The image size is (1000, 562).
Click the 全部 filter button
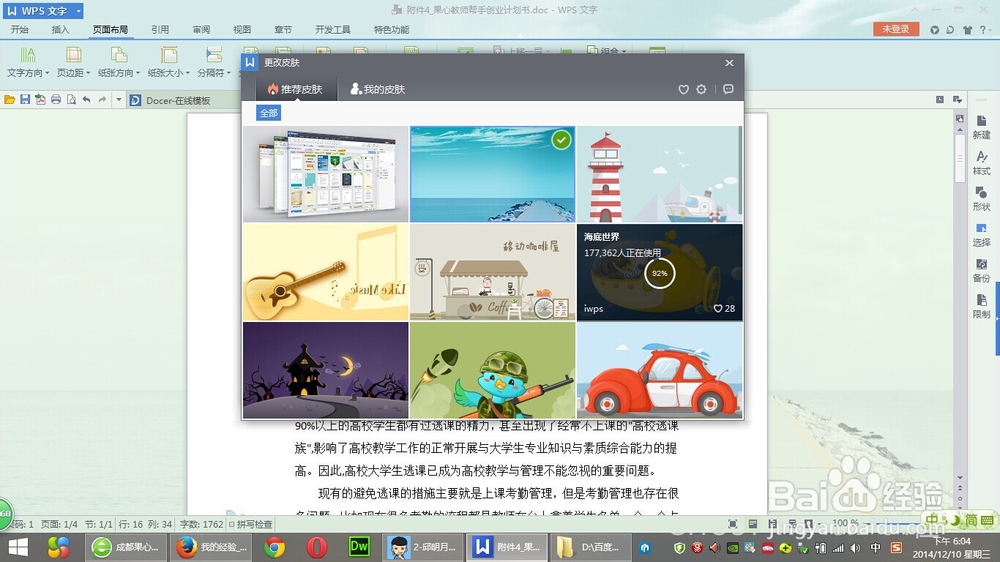coord(268,113)
